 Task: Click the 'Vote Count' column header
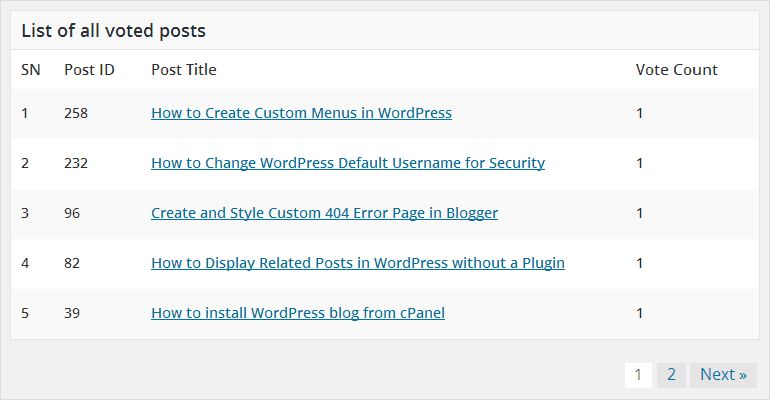pos(676,70)
